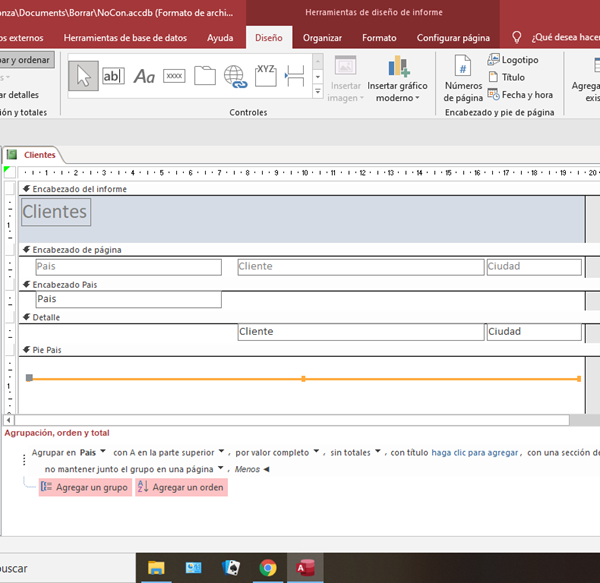Expand the Controles gallery more arrow
This screenshot has height=583, width=600.
point(318,90)
